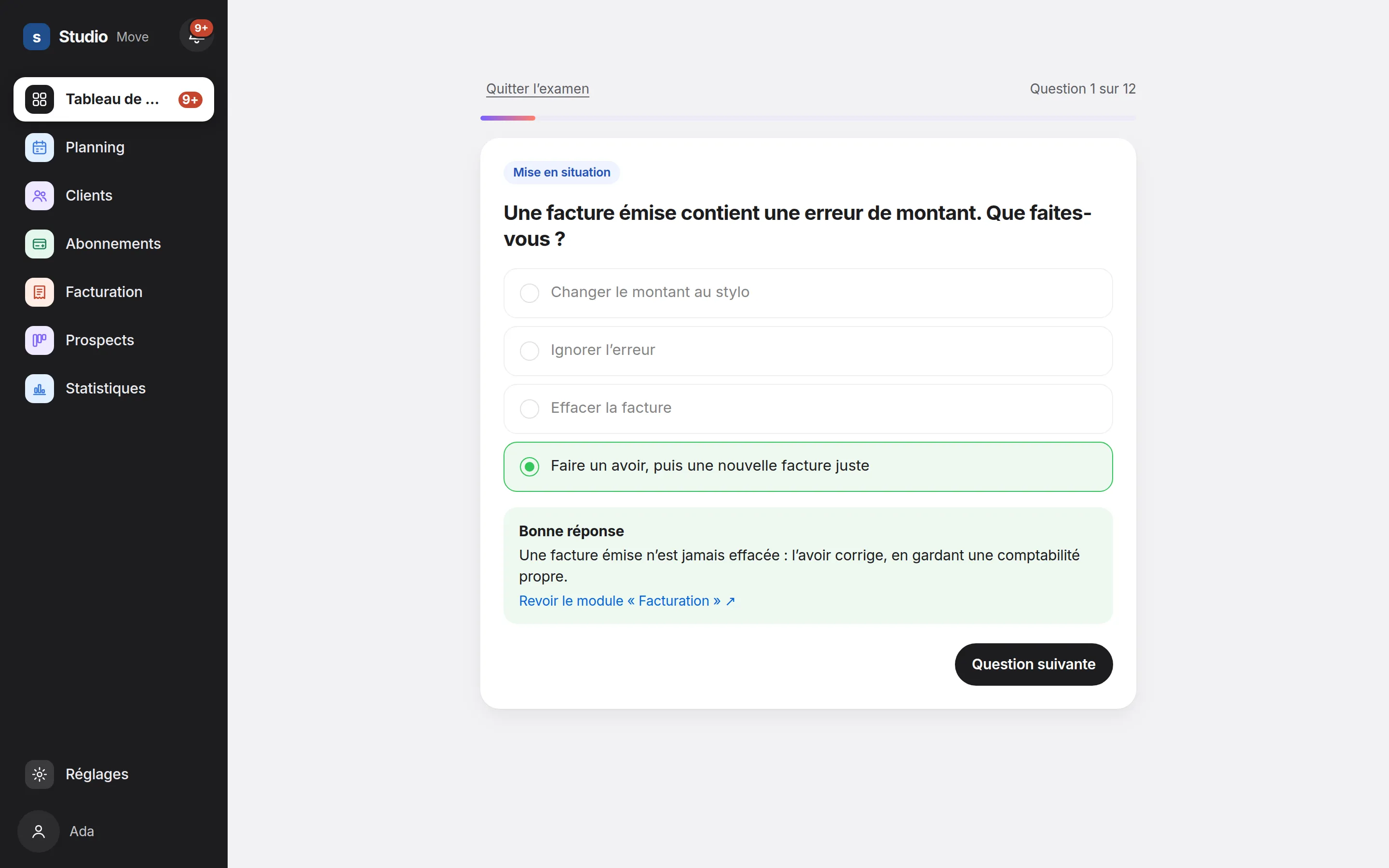Click the 'Studio' brand name text

point(83,37)
